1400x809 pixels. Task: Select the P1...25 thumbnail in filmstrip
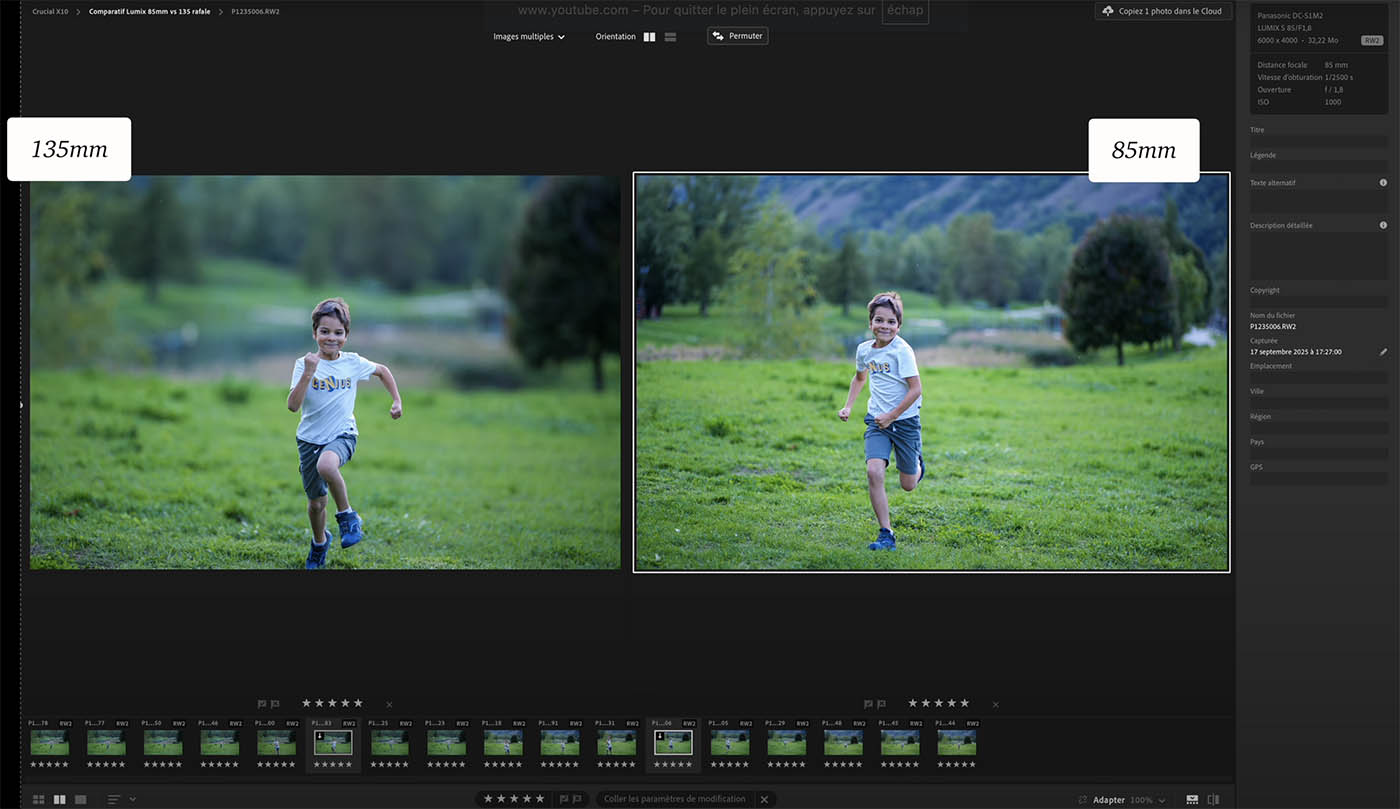pyautogui.click(x=389, y=743)
